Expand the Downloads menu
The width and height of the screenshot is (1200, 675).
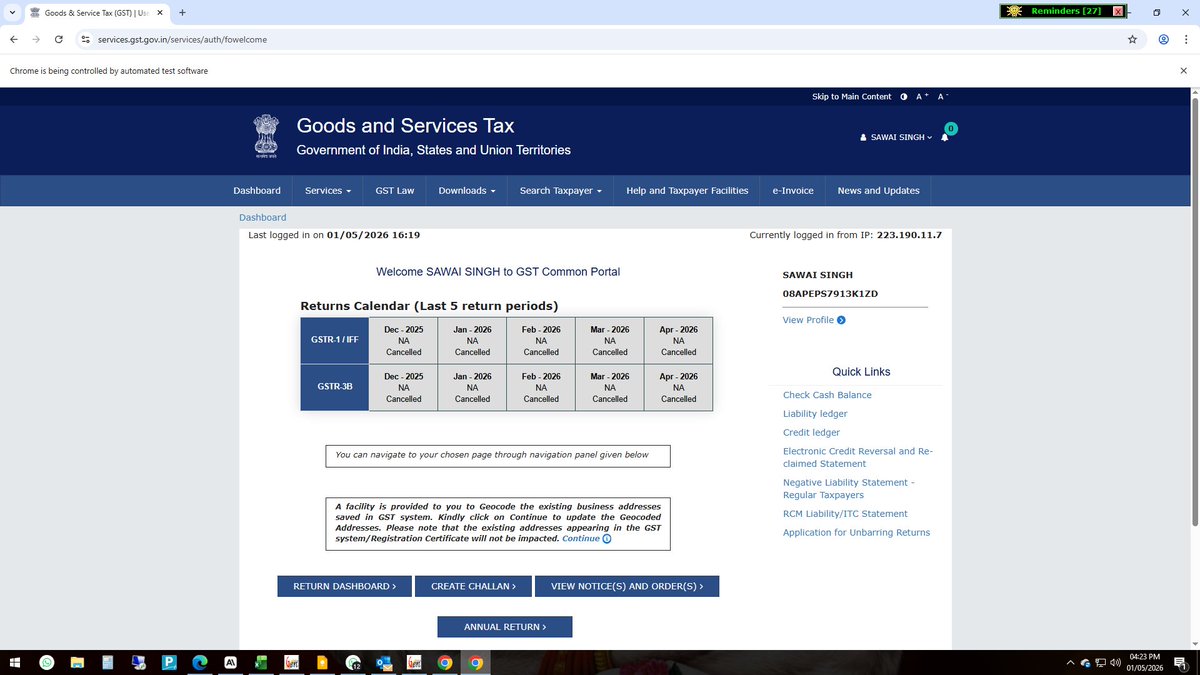[x=467, y=190]
